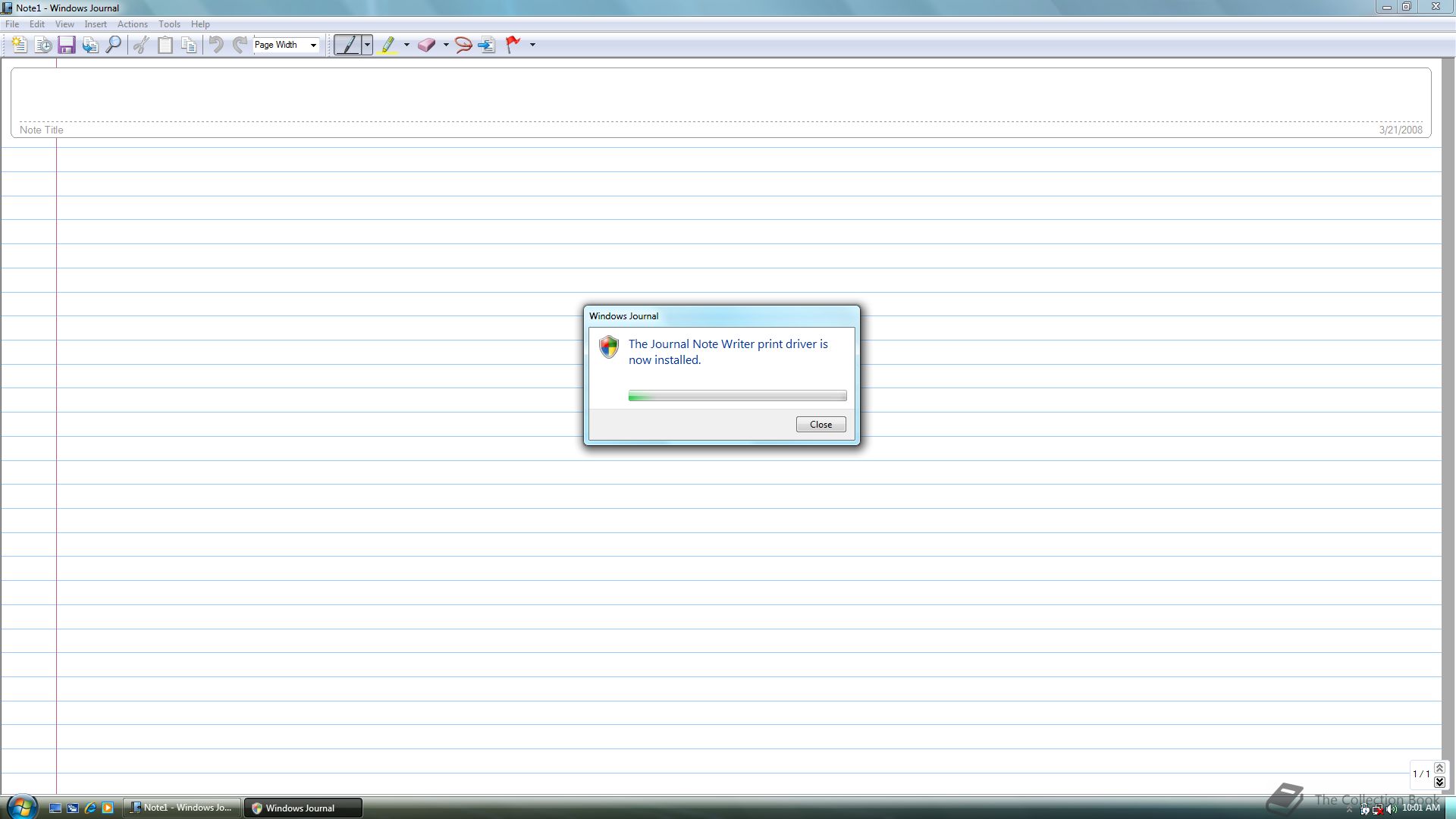The height and width of the screenshot is (819, 1456).
Task: Select the Windows Journal dialog taskbar button
Action: point(303,808)
